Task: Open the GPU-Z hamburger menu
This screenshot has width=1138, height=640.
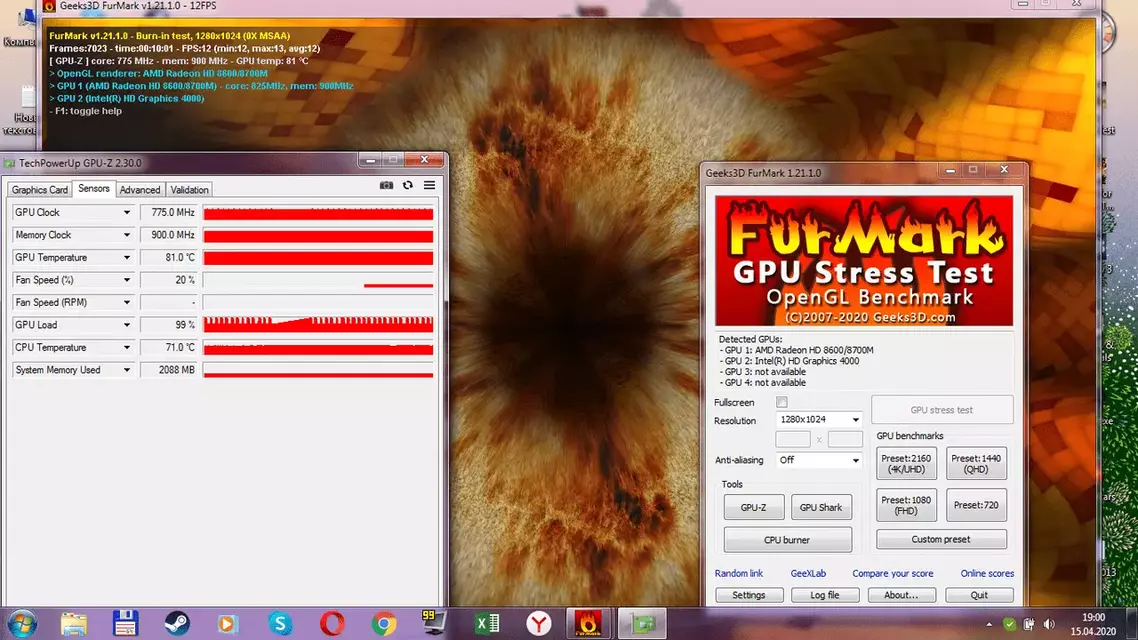Action: pyautogui.click(x=430, y=185)
